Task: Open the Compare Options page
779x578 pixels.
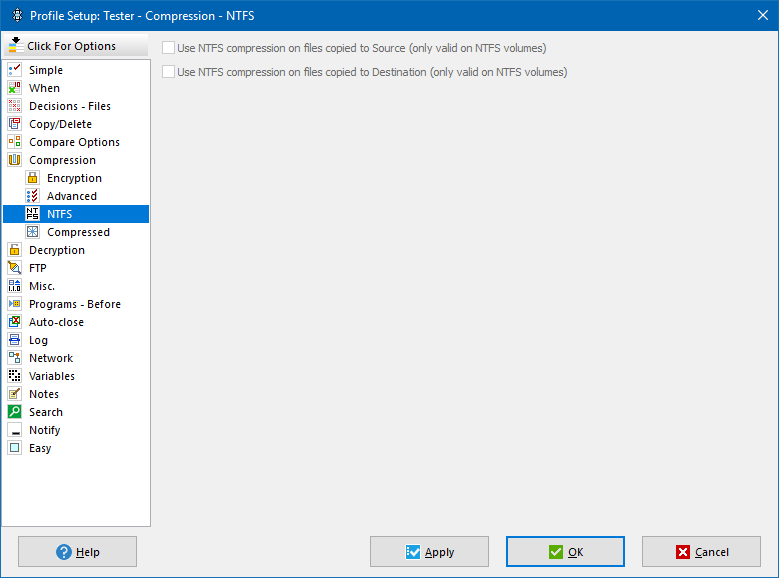Action: tap(74, 142)
